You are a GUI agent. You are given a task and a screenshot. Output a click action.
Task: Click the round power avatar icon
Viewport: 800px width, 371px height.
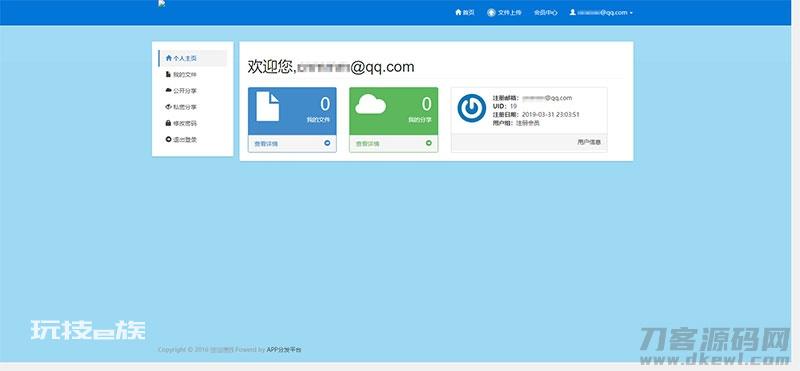[x=471, y=109]
